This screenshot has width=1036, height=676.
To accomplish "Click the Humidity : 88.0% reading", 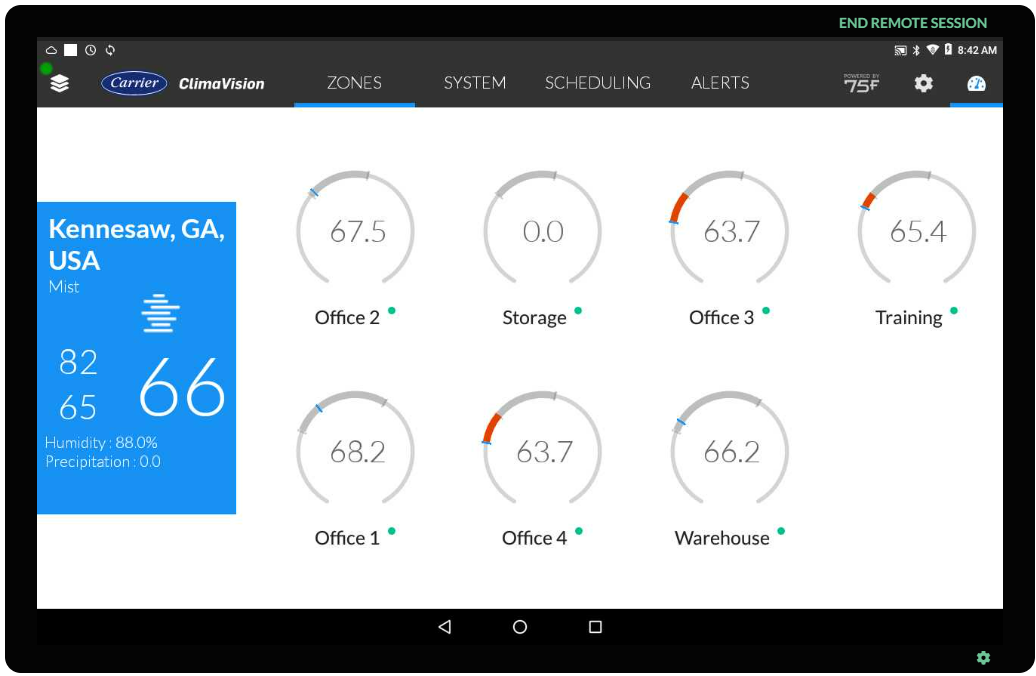I will (101, 443).
